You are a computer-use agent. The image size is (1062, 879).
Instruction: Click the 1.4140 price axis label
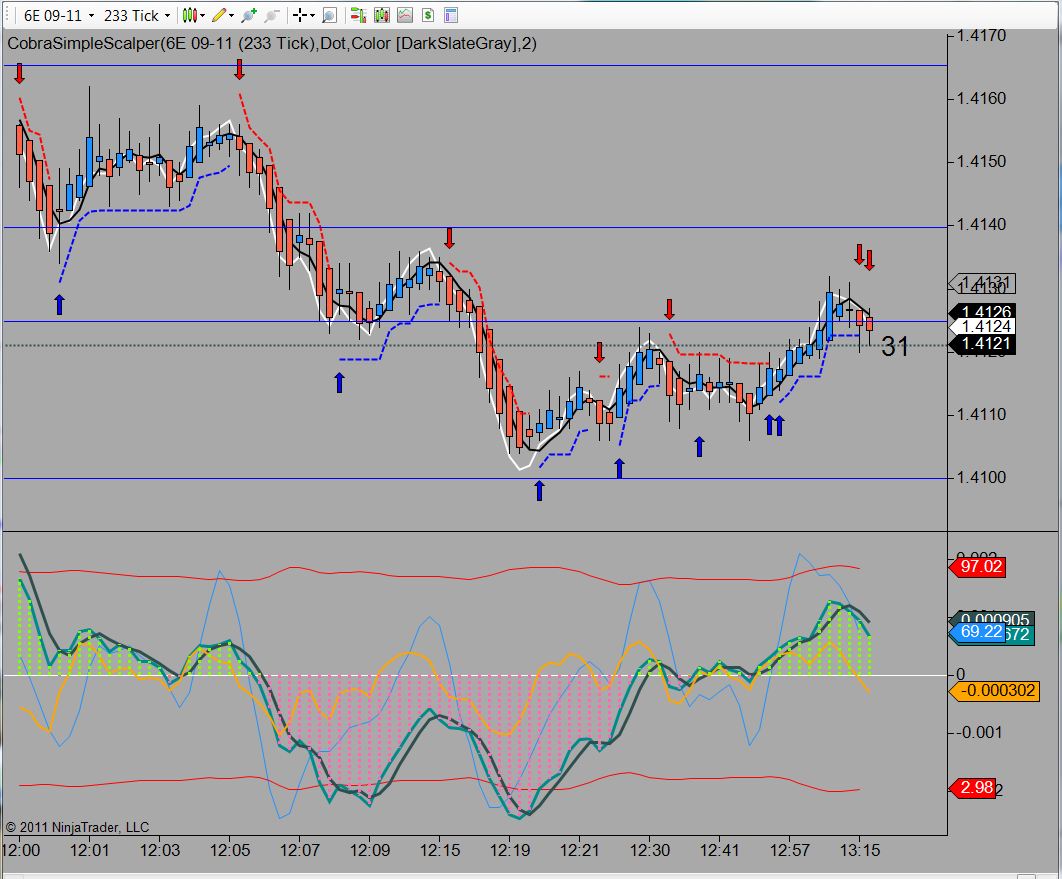point(980,225)
